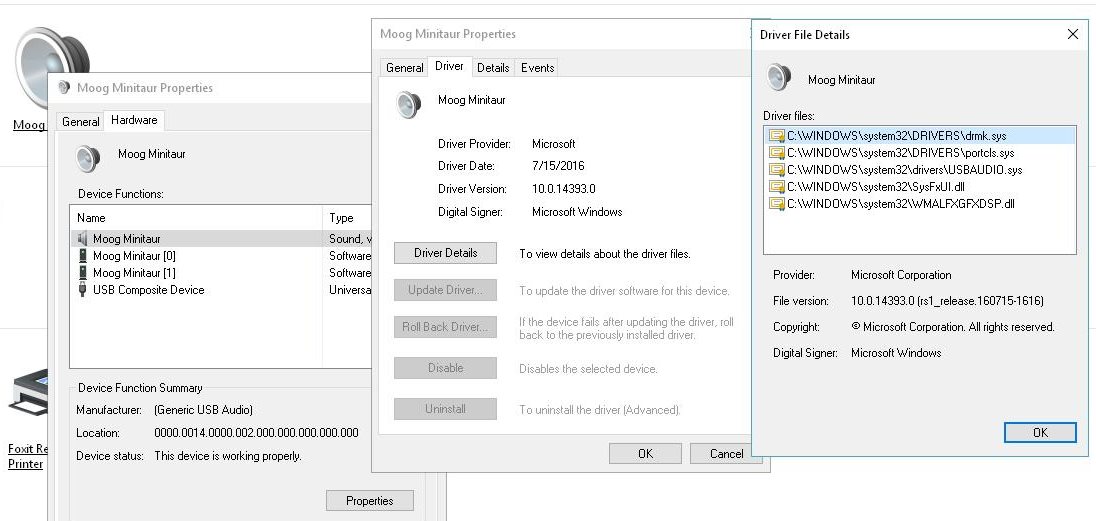Click the WMALFXGFXDSP.dll file icon
The image size is (1096, 521).
[776, 204]
